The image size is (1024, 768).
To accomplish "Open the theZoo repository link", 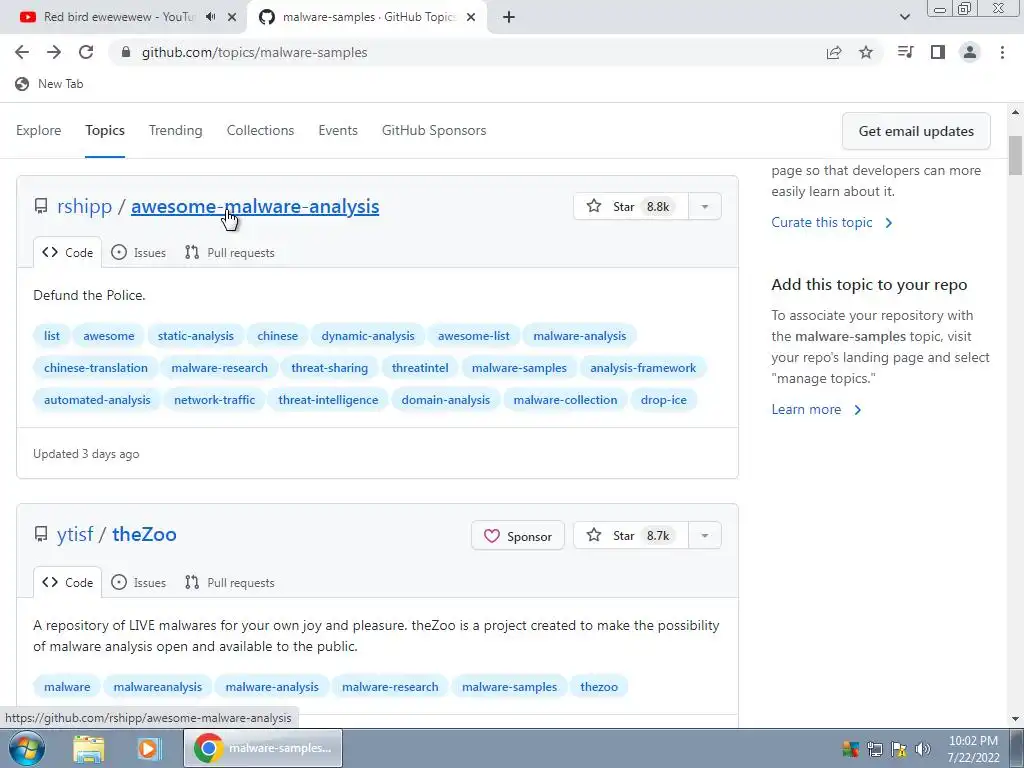I will tap(144, 534).
